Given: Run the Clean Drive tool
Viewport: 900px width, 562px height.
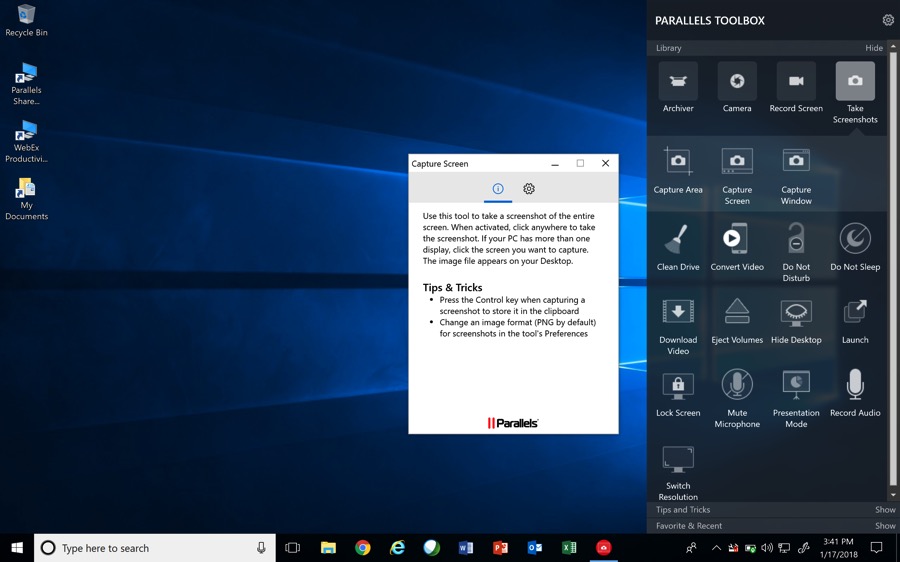Looking at the screenshot, I should point(678,247).
